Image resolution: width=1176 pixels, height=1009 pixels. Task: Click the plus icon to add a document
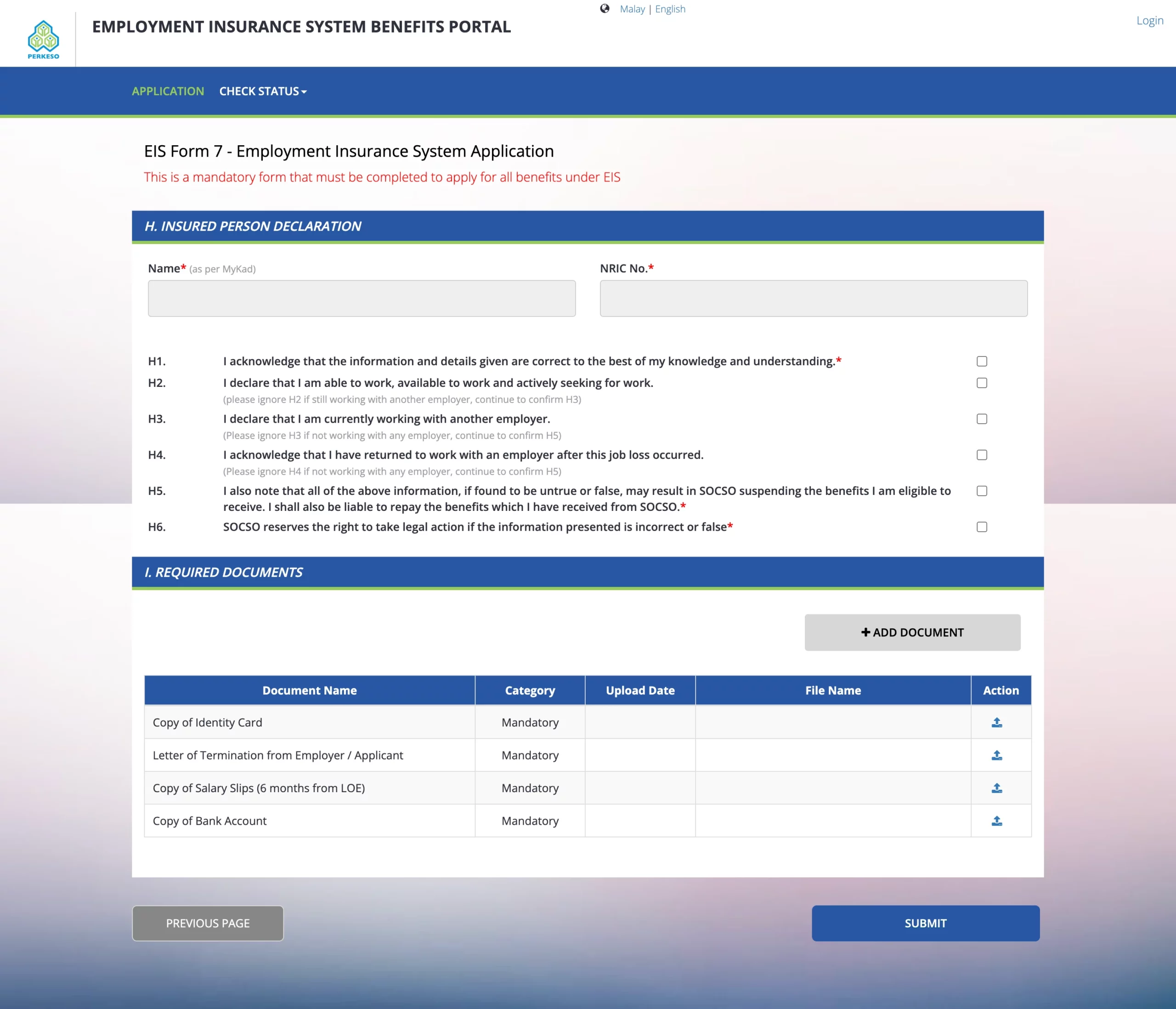(x=865, y=632)
